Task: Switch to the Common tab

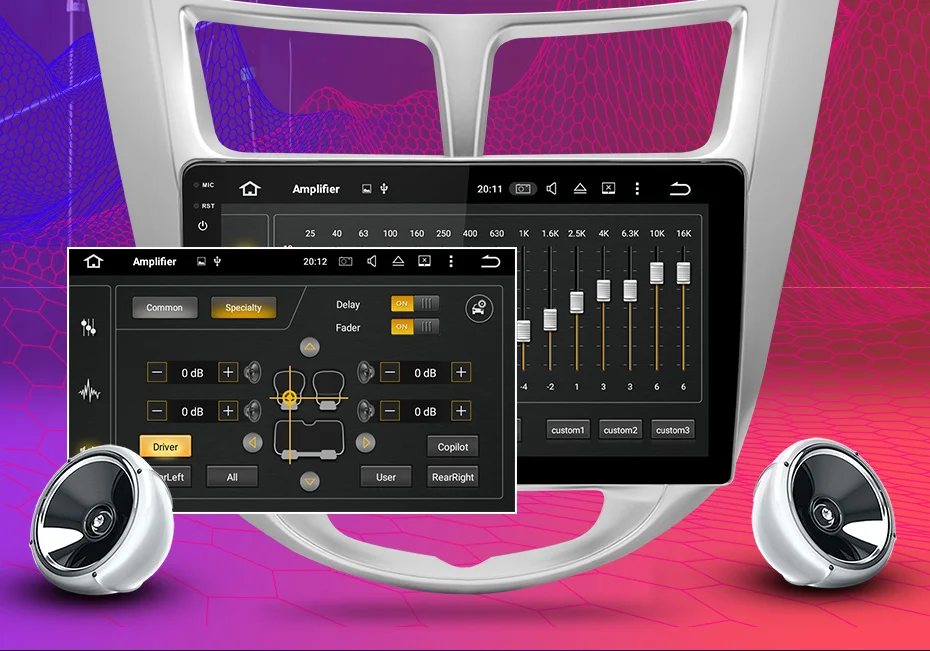Action: click(x=165, y=308)
